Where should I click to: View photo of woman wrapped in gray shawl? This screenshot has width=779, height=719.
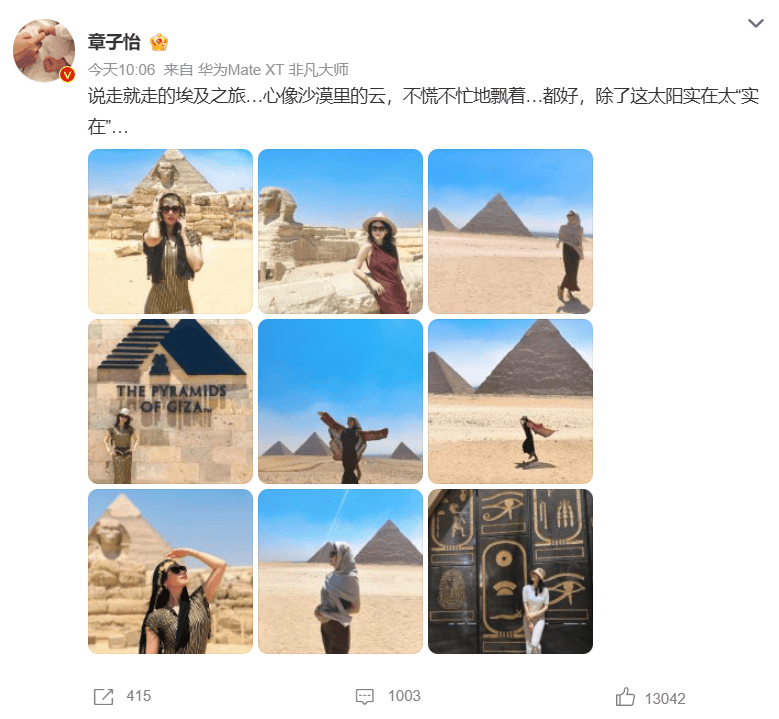[340, 571]
